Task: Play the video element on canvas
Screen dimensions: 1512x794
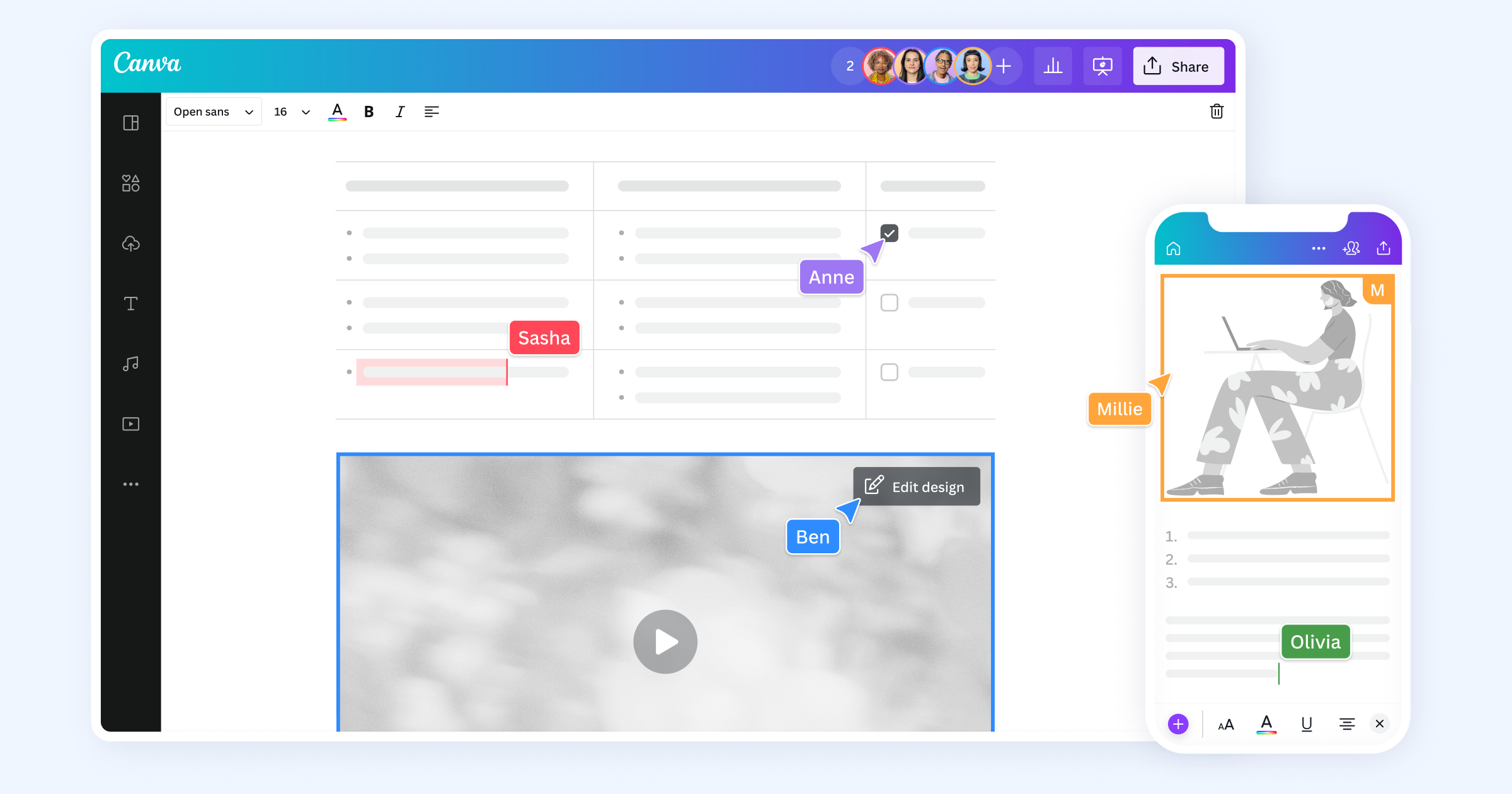Action: (x=665, y=640)
